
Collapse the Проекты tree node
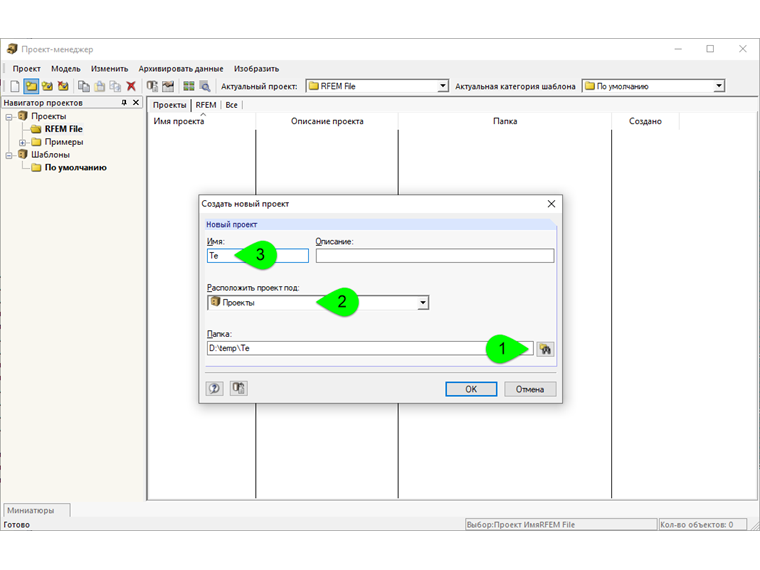(9, 117)
